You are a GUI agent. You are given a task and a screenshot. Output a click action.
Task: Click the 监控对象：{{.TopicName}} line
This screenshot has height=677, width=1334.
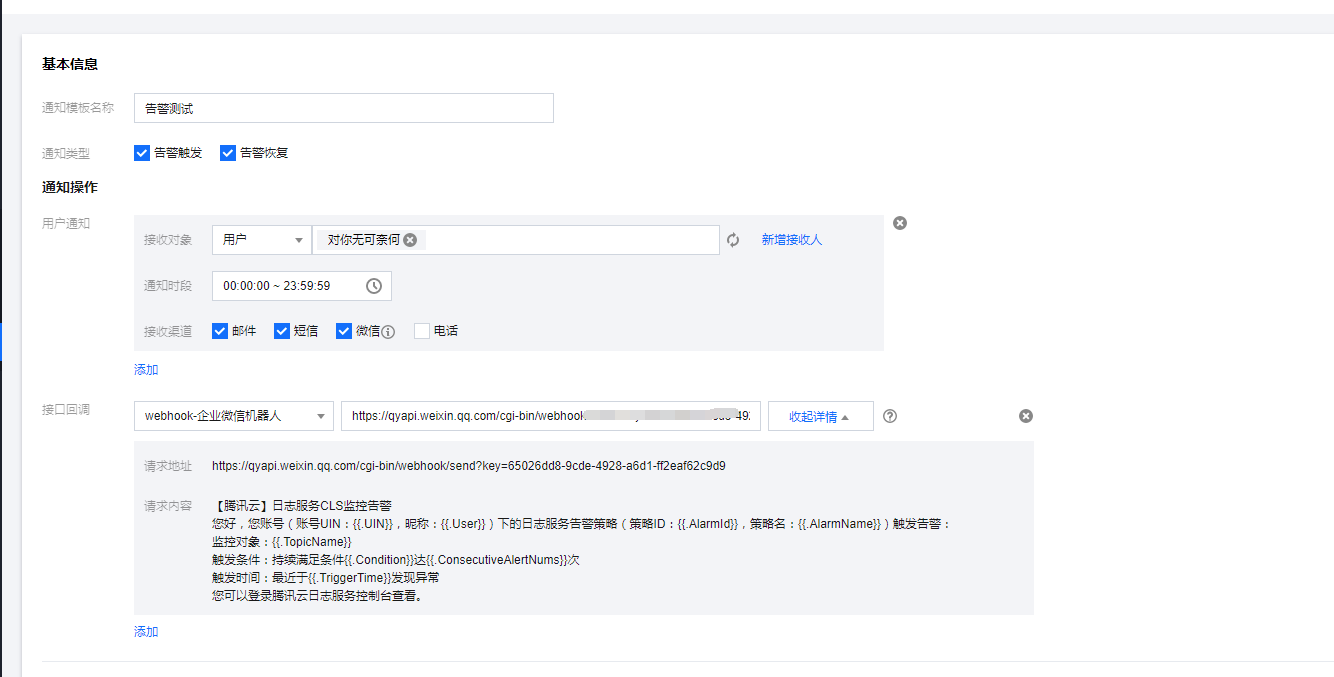(282, 542)
